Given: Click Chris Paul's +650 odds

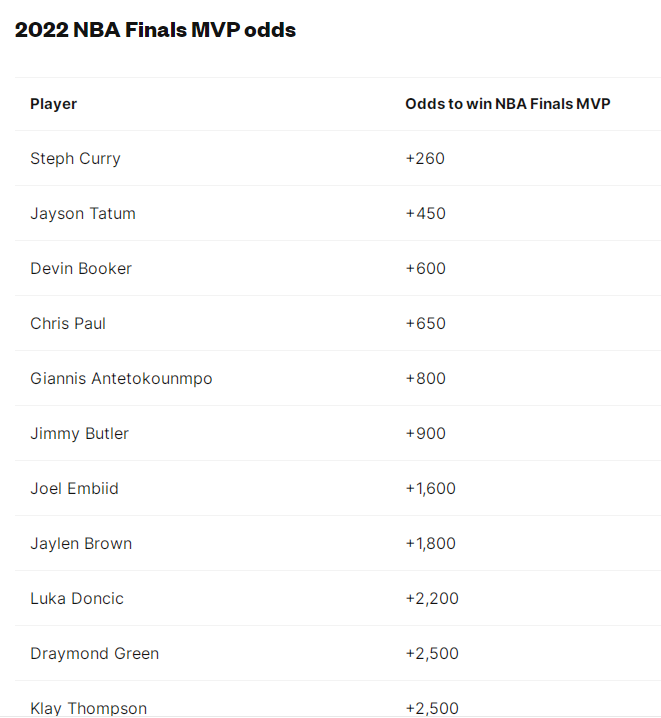Looking at the screenshot, I should click(x=426, y=323).
